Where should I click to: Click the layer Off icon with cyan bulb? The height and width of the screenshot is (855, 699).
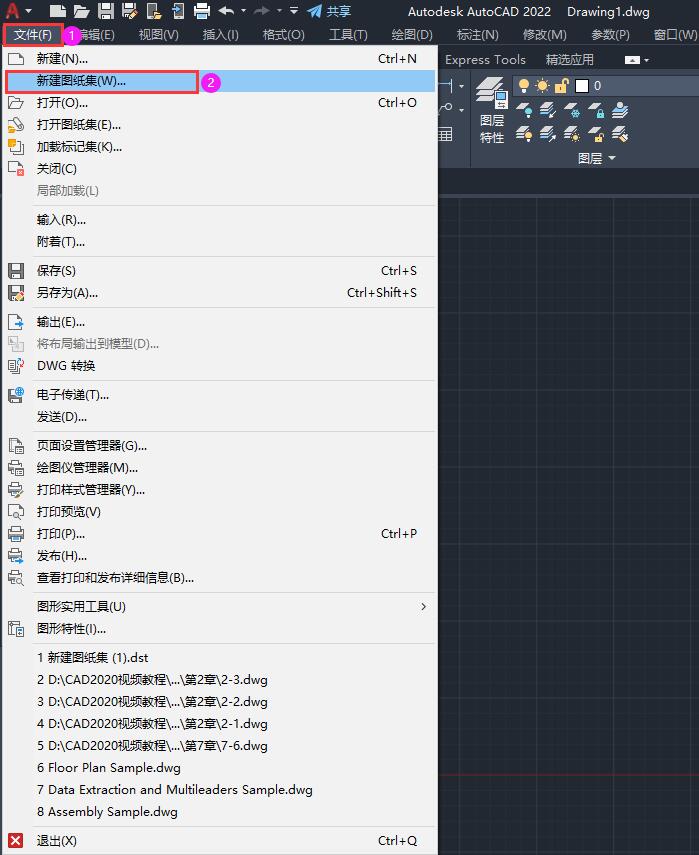525,111
